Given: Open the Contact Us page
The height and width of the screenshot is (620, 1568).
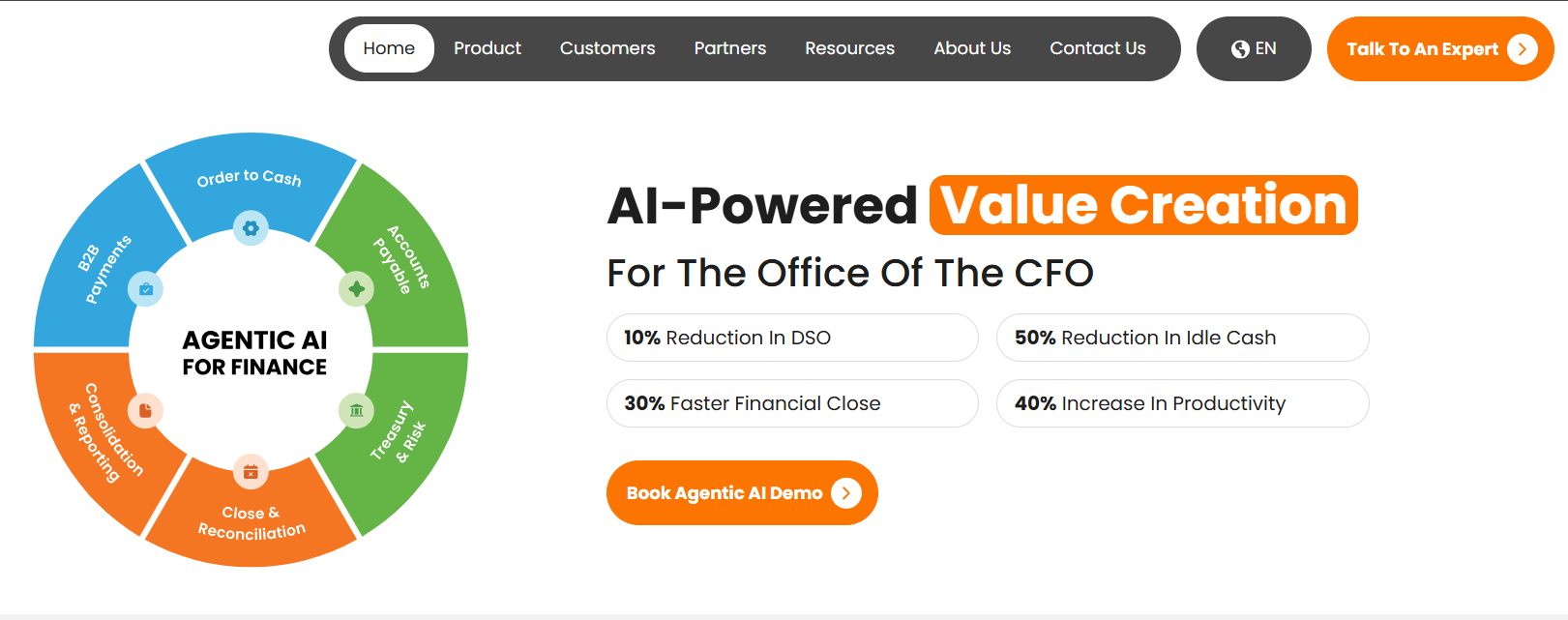Looking at the screenshot, I should (x=1097, y=48).
